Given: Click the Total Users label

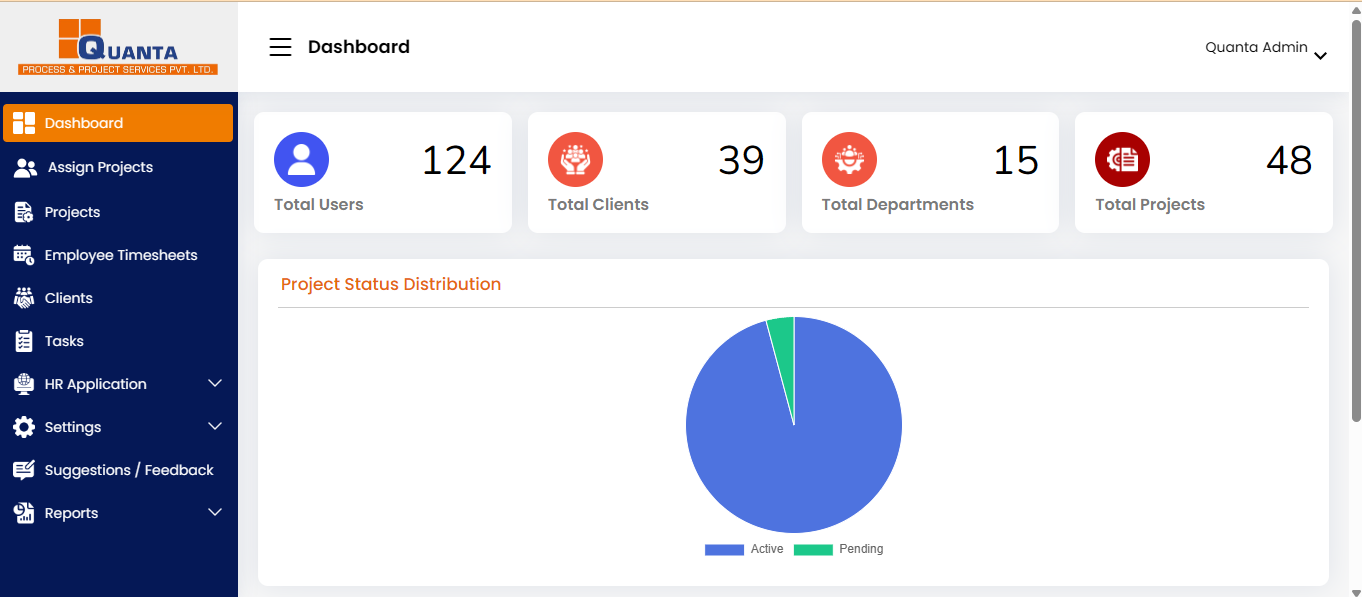Looking at the screenshot, I should tap(319, 204).
